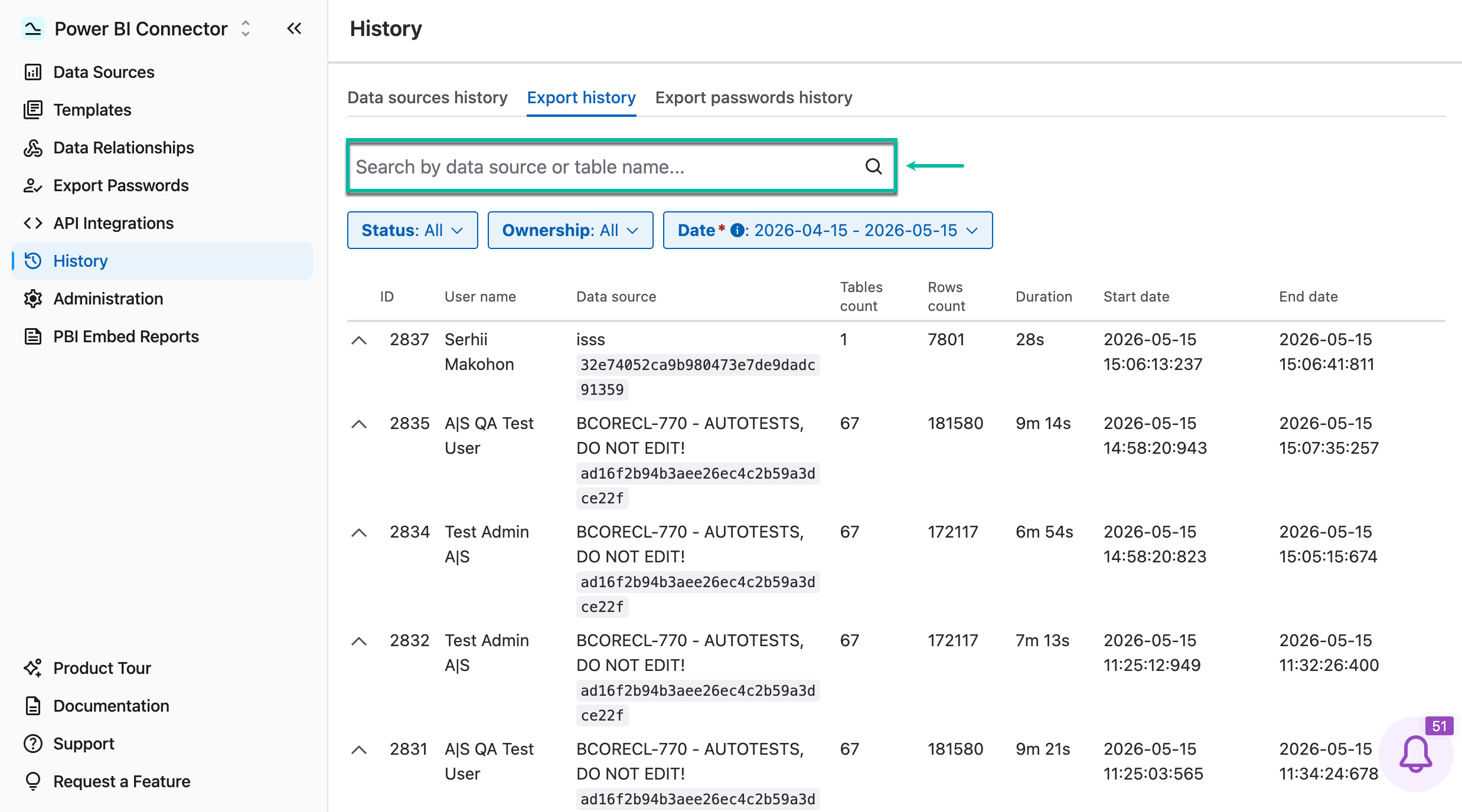Switch to Export passwords history tab
The height and width of the screenshot is (812, 1462).
[753, 97]
